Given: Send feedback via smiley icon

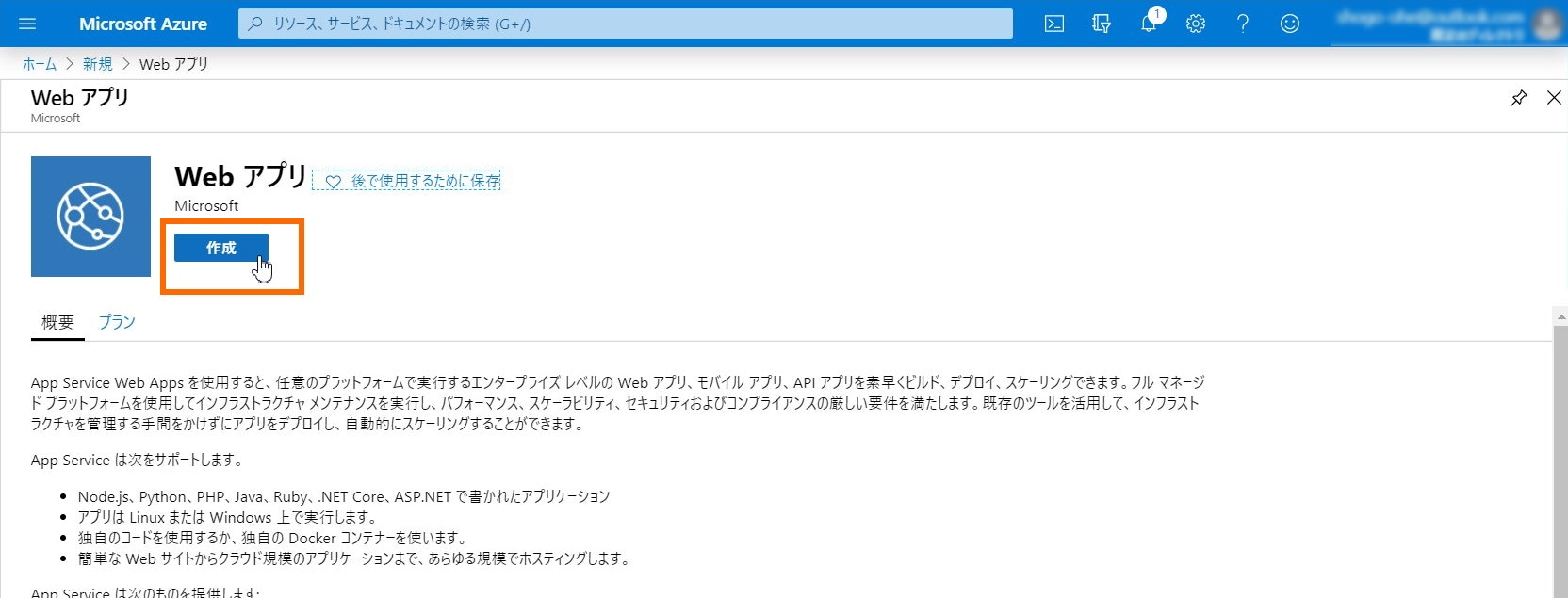Looking at the screenshot, I should pos(1290,24).
